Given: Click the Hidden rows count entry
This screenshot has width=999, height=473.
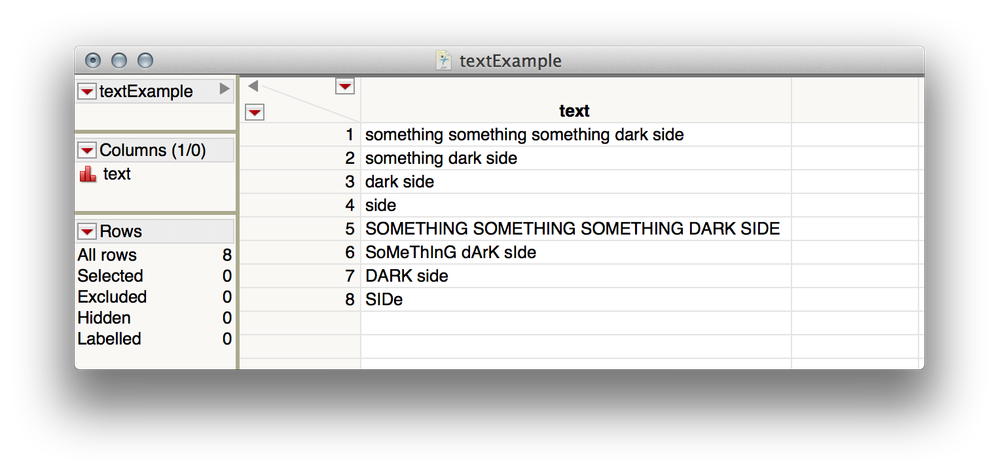Looking at the screenshot, I should [x=155, y=317].
